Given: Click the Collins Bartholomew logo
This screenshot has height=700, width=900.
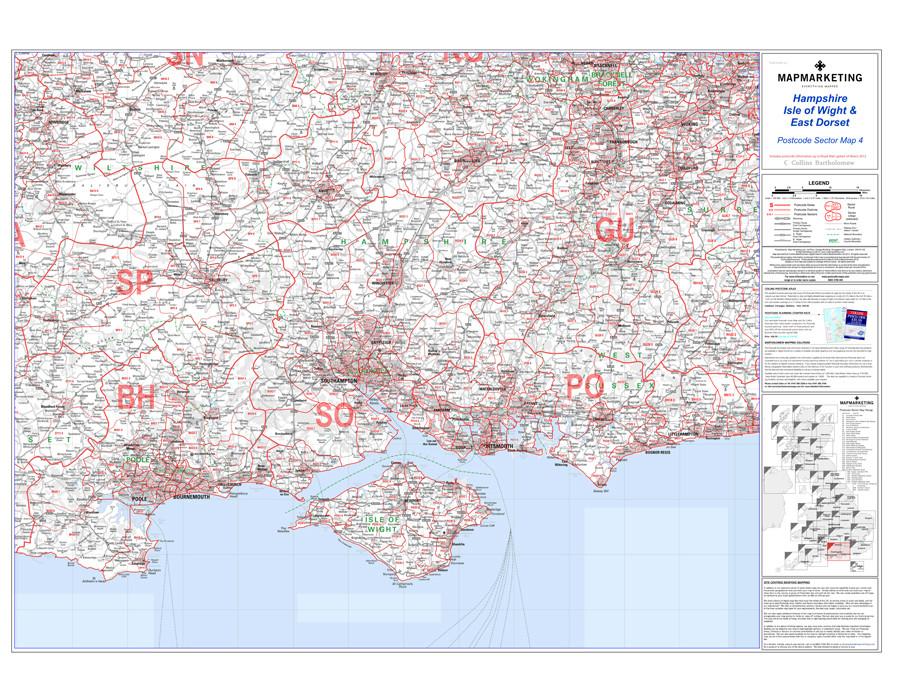Looking at the screenshot, I should coord(822,161).
